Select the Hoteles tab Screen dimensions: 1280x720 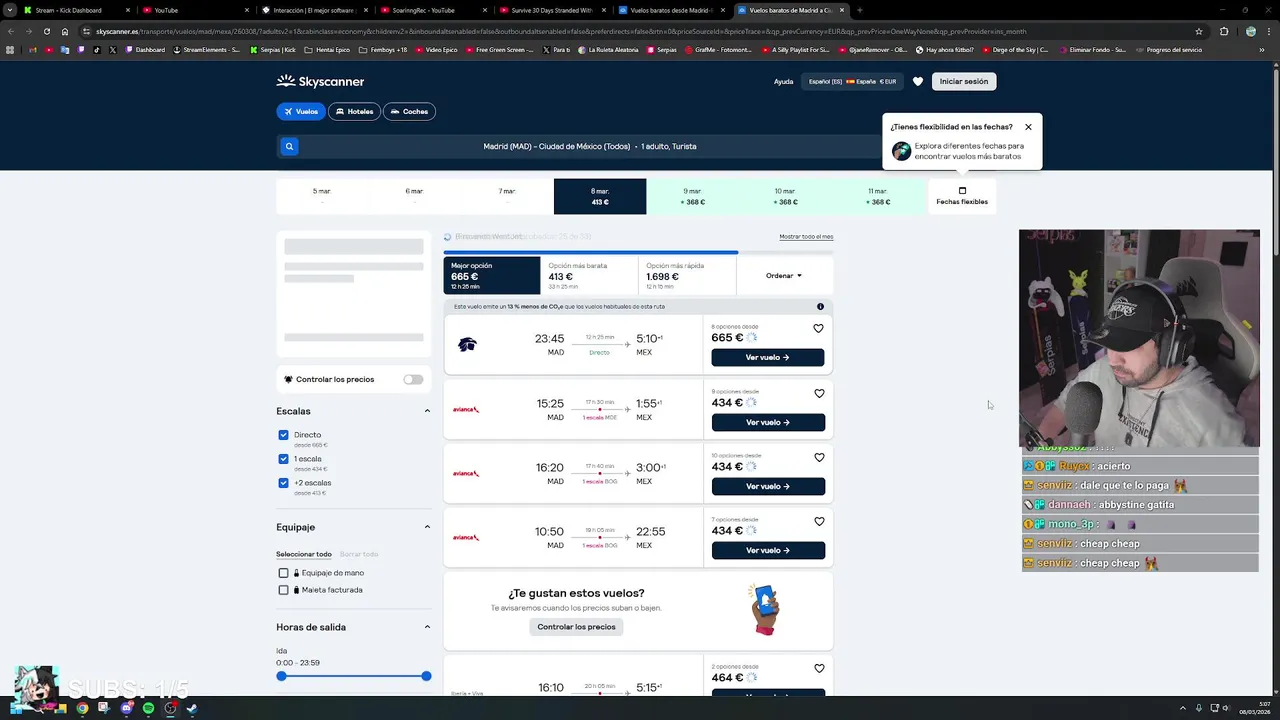[355, 112]
